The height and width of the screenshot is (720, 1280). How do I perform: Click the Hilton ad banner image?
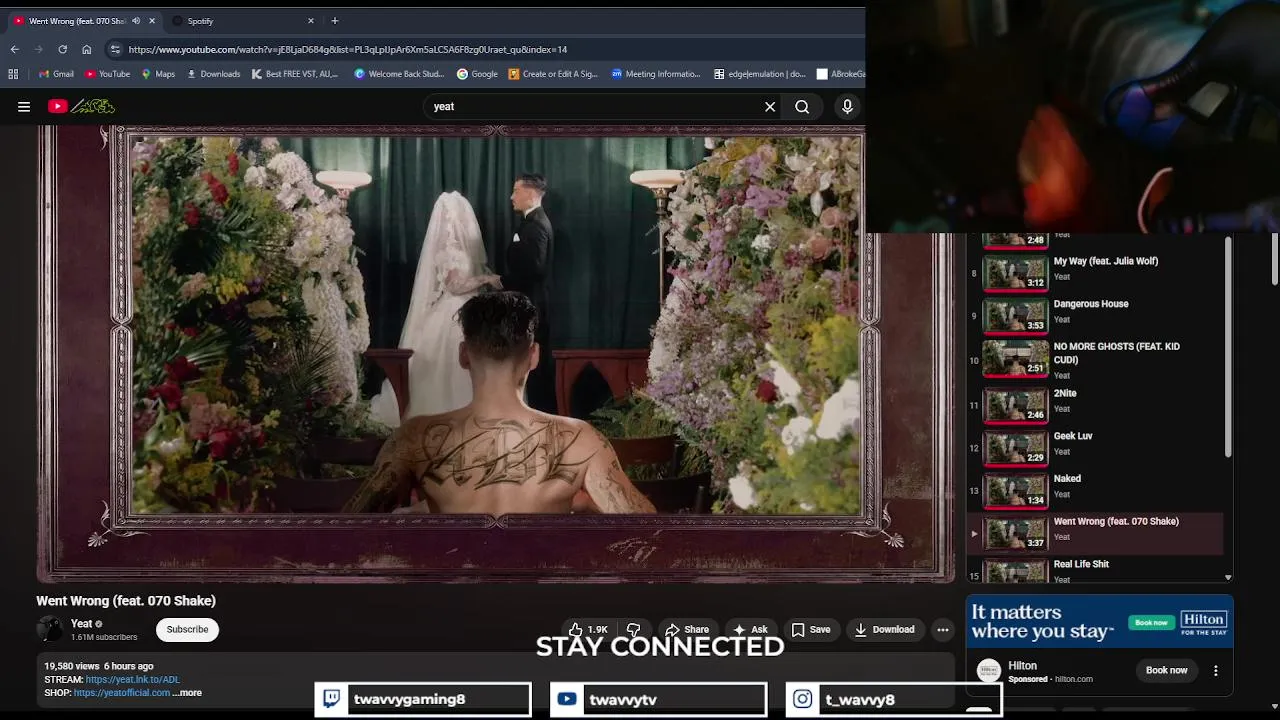tap(1099, 621)
